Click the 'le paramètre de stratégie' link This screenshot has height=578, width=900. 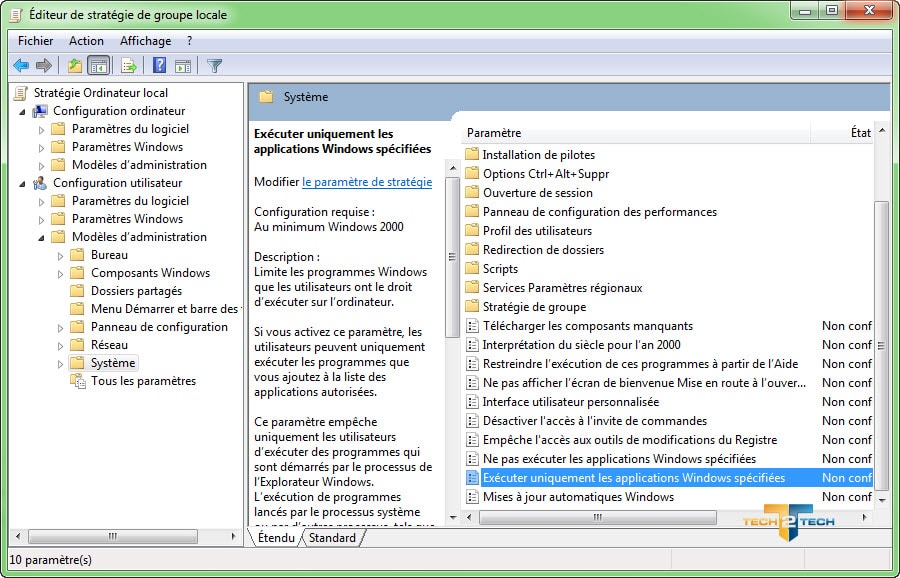pos(367,182)
